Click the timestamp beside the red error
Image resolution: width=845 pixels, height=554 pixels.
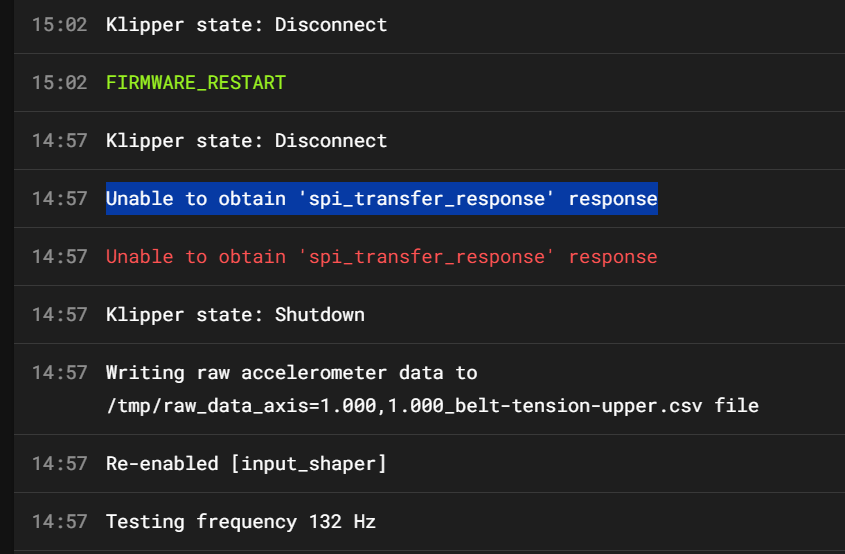59,256
